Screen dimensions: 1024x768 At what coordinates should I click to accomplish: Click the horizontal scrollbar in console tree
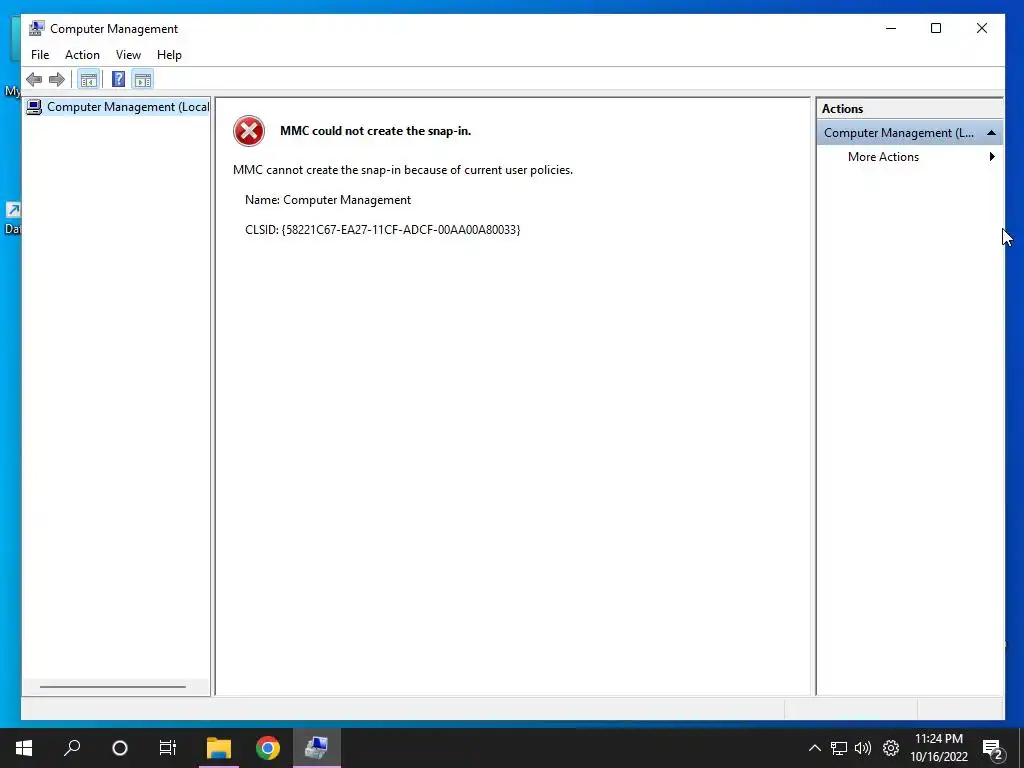click(113, 686)
